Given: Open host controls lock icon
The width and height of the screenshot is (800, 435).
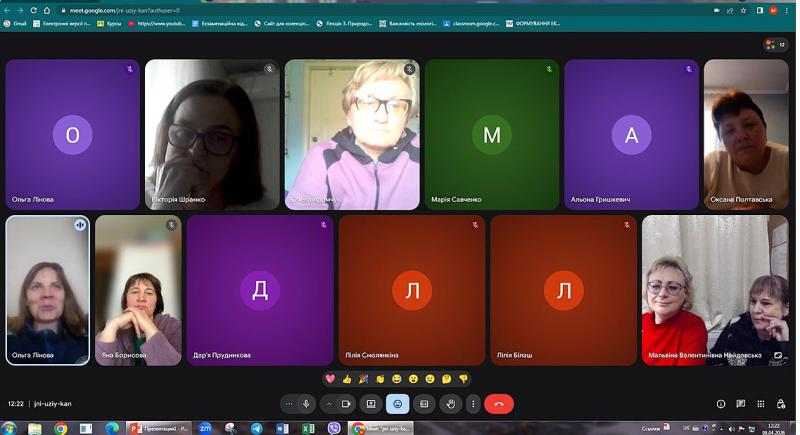Looking at the screenshot, I should point(780,404).
